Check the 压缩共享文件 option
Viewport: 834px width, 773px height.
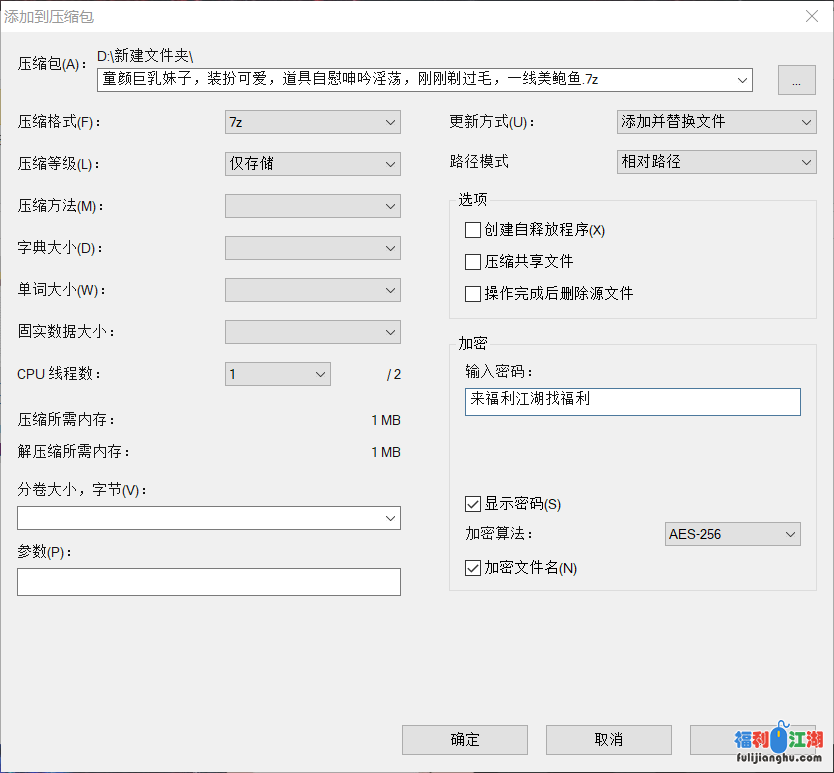473,262
